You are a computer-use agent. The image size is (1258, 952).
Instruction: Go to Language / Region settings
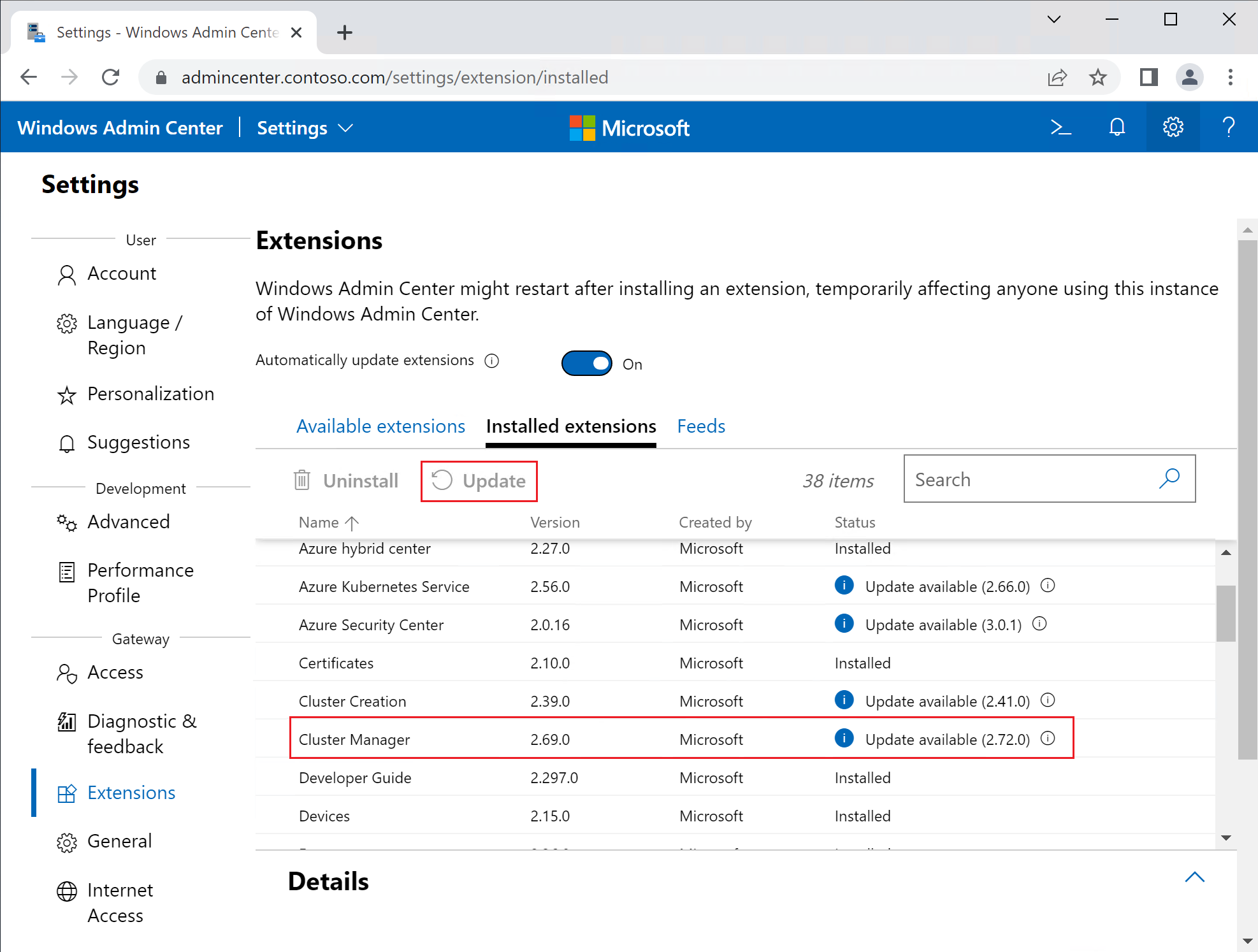pos(134,335)
